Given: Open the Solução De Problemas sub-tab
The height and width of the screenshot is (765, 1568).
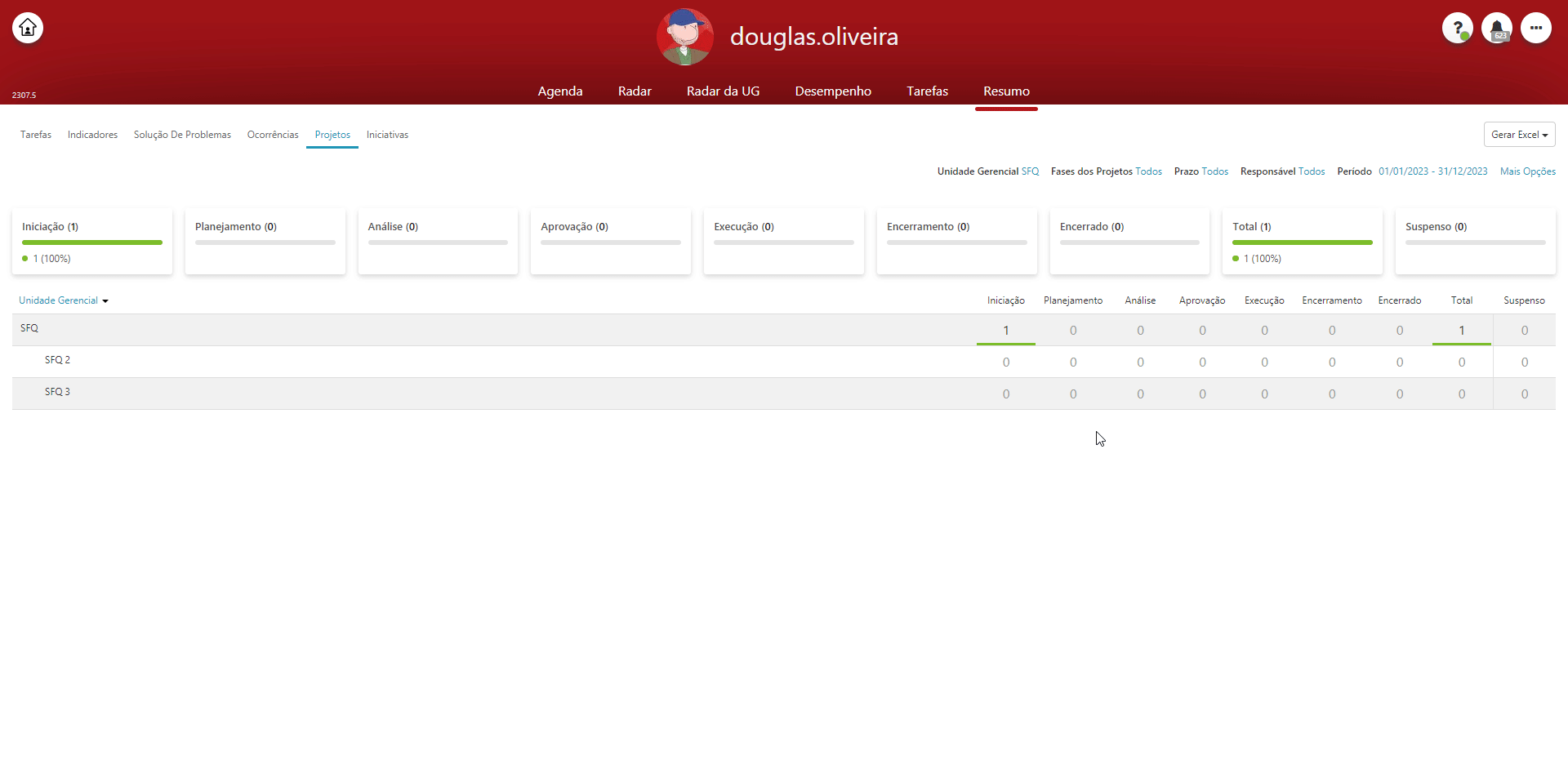Looking at the screenshot, I should (182, 135).
